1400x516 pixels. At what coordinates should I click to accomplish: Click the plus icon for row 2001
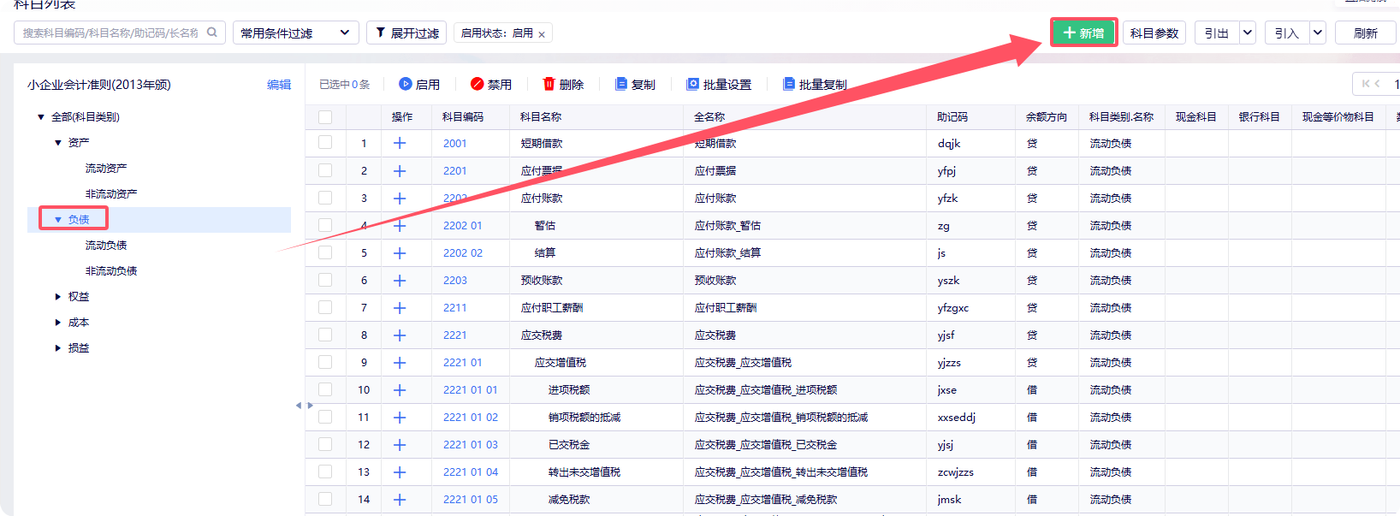pyautogui.click(x=400, y=143)
